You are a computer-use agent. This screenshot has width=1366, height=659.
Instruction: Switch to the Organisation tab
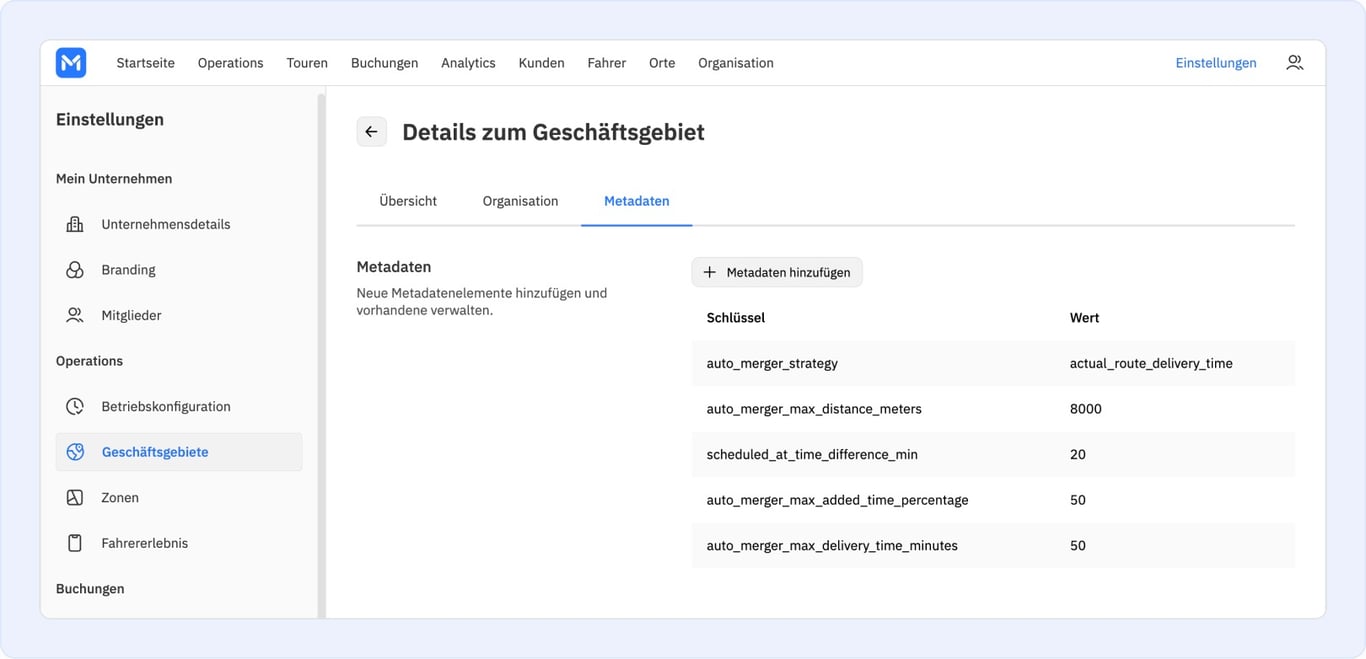520,201
